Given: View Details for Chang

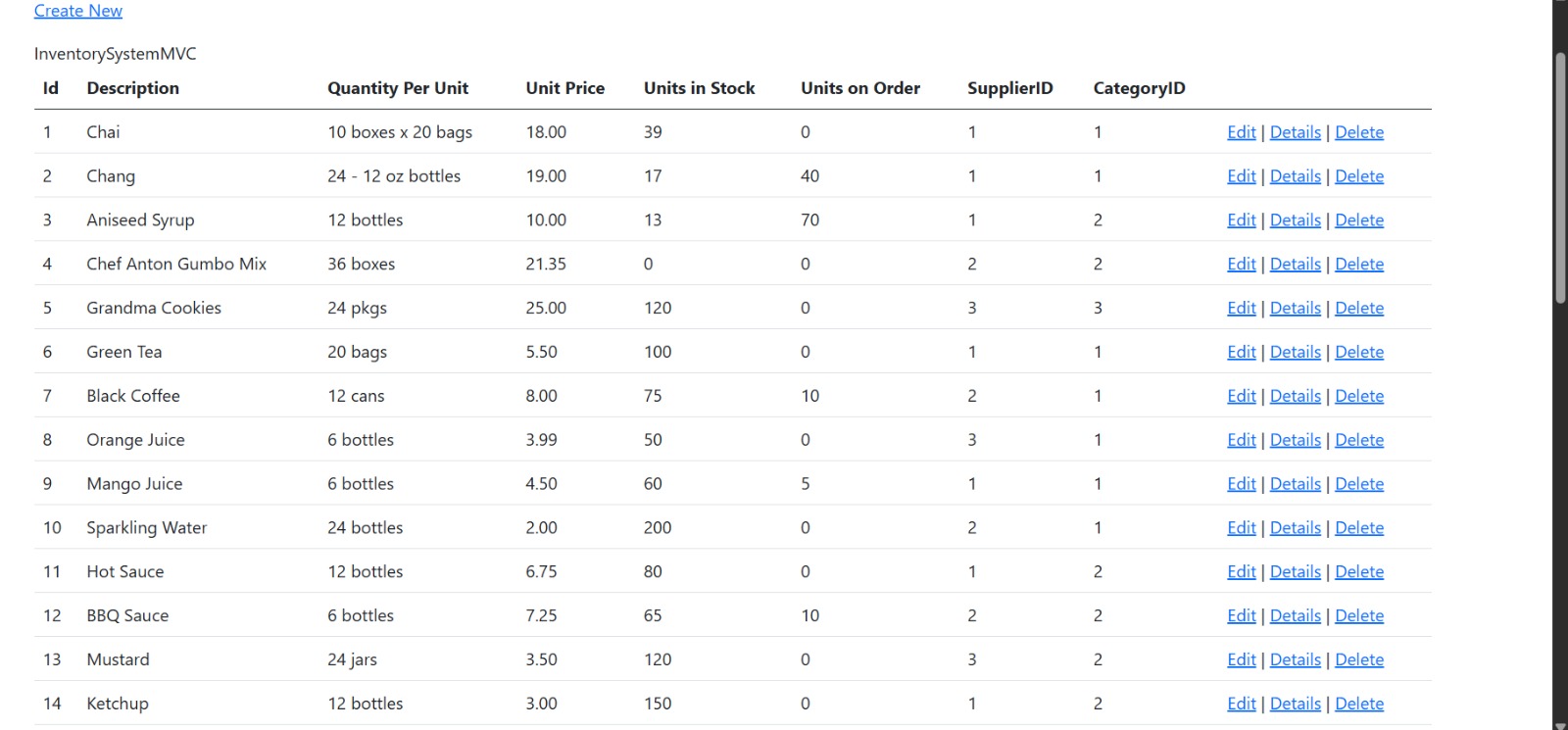Looking at the screenshot, I should [1295, 175].
